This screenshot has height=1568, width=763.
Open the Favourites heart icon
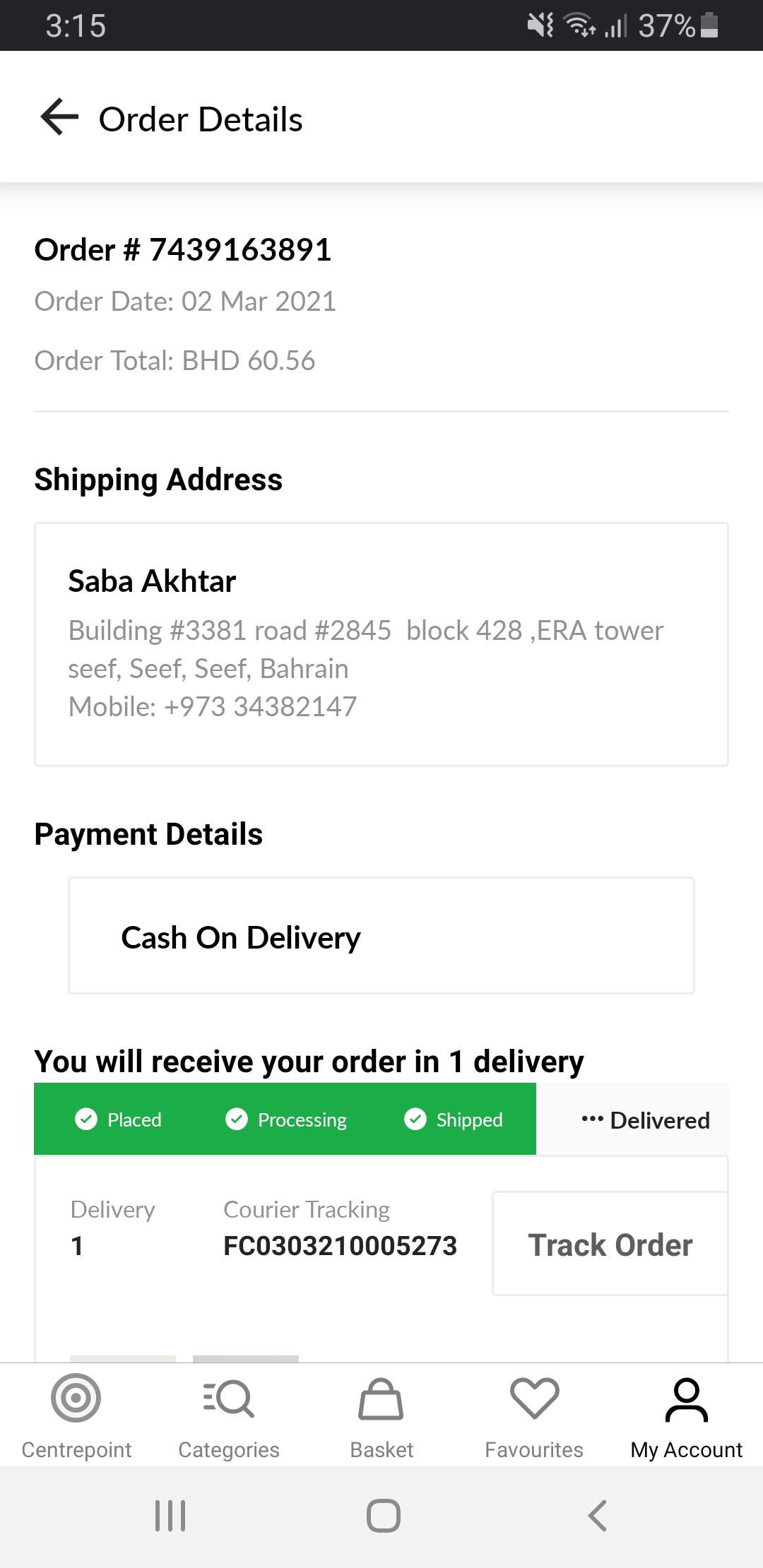pos(534,1398)
